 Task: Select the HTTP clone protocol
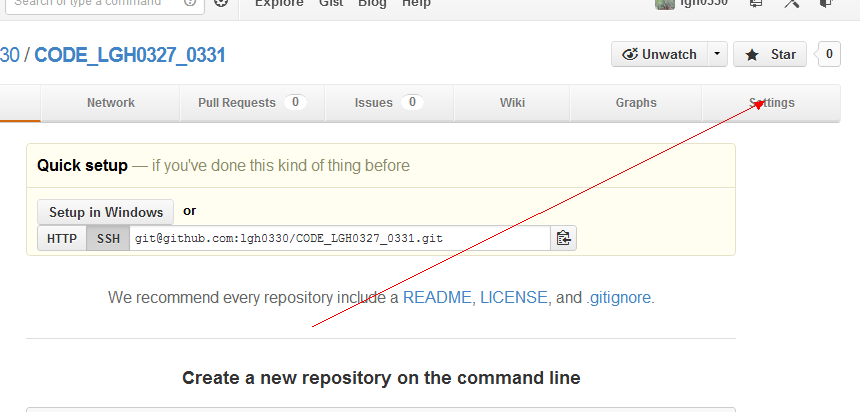point(62,239)
